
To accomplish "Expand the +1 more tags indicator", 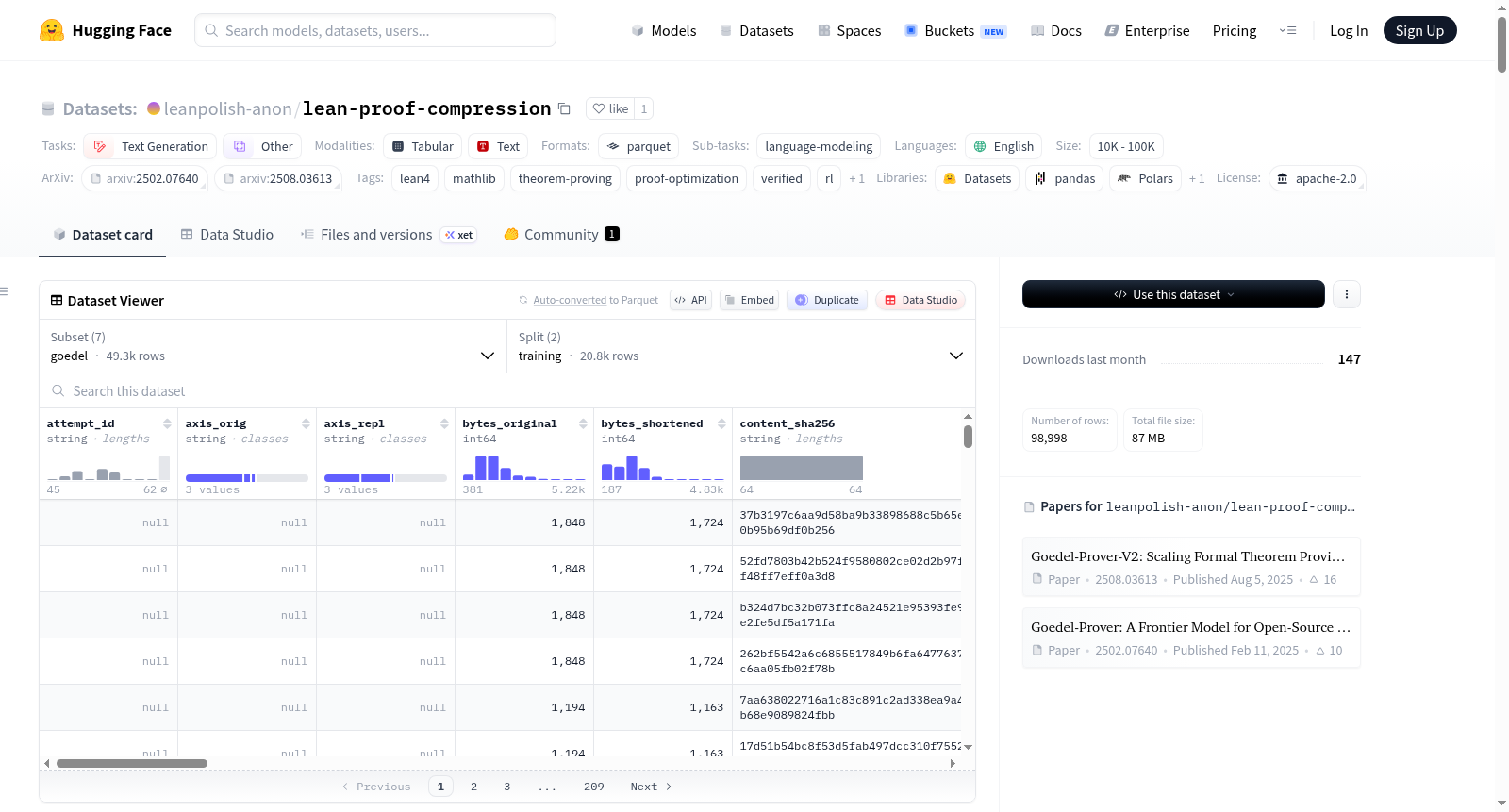I will pos(856,178).
